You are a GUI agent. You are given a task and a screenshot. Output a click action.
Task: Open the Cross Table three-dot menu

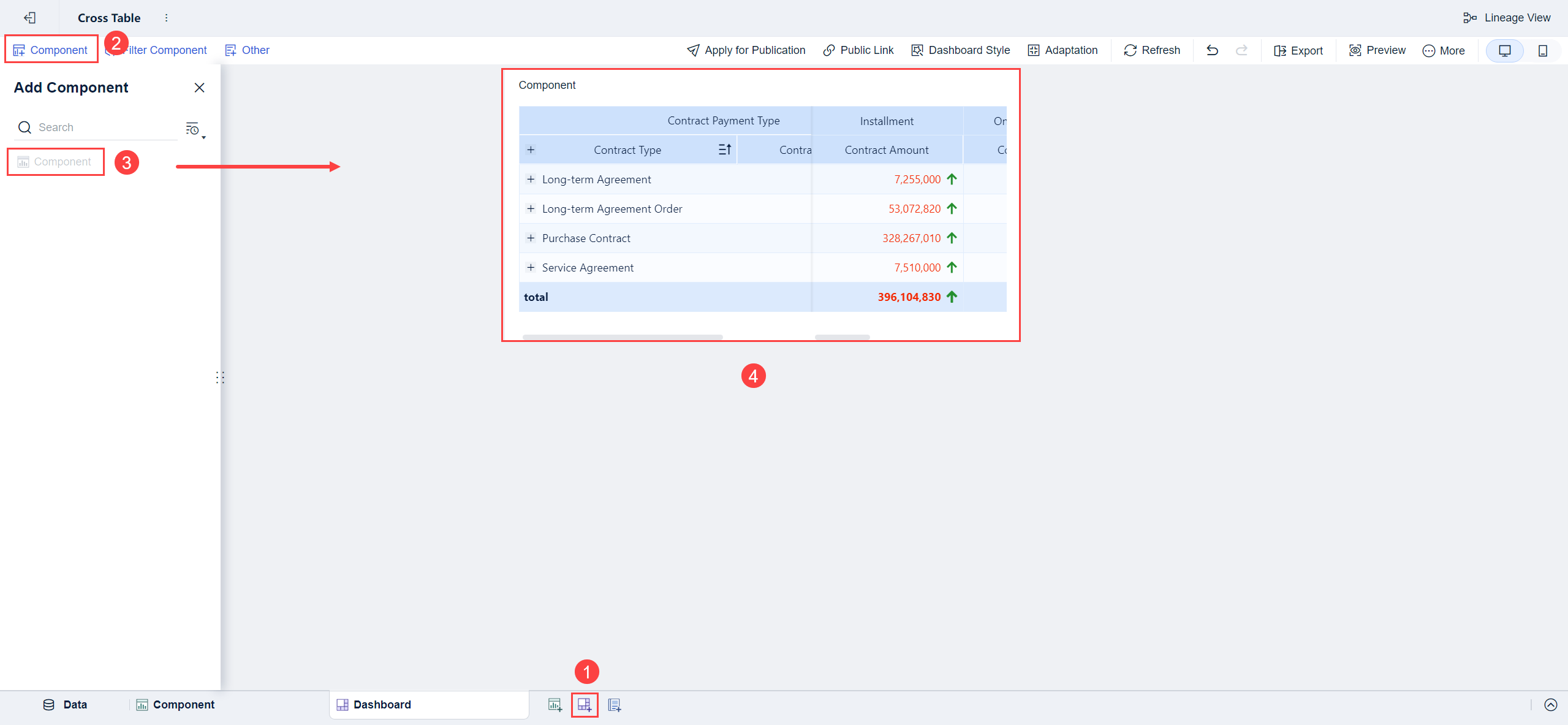coord(166,18)
